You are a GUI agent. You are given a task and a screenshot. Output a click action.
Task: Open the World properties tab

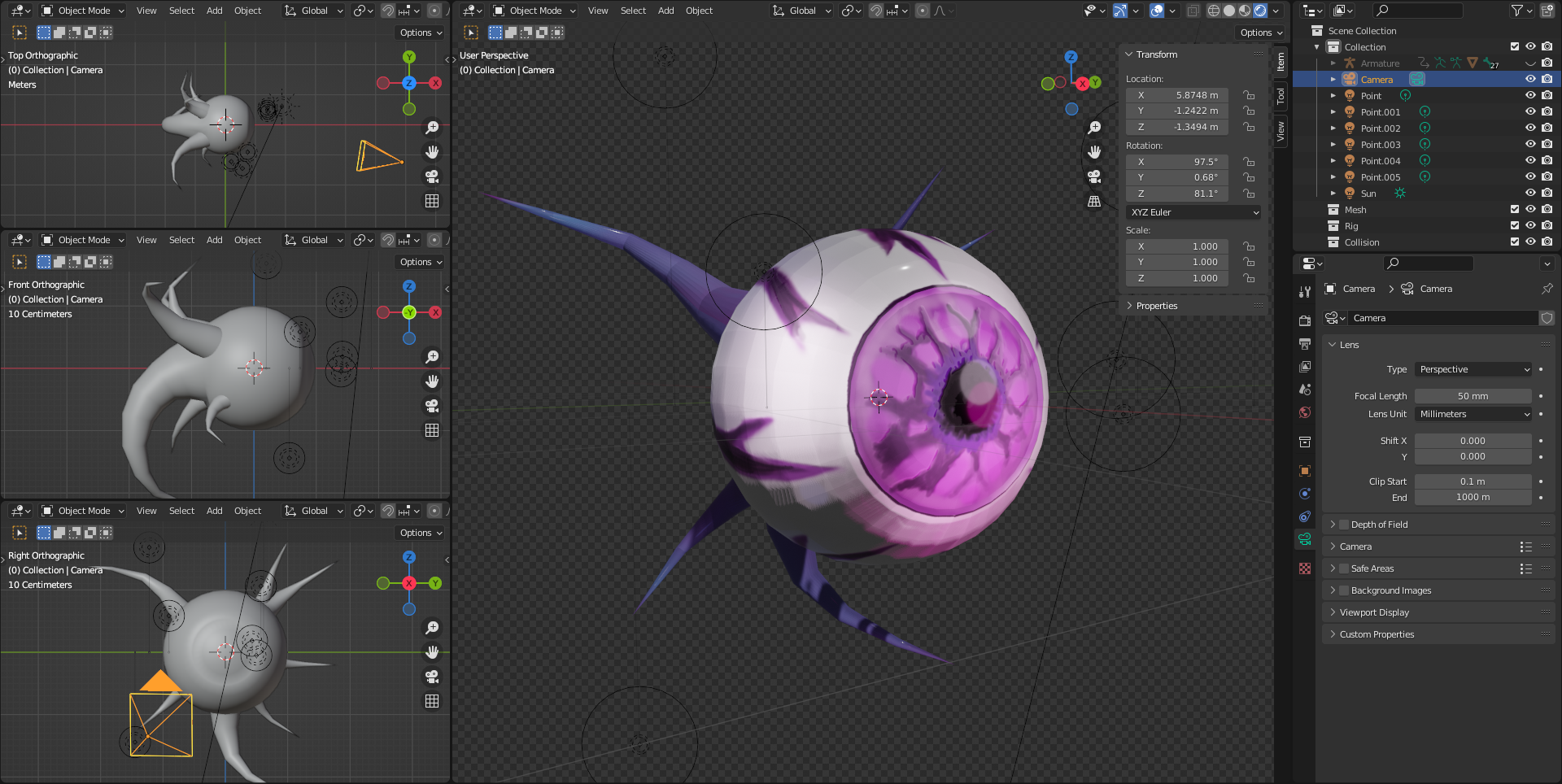1305,412
